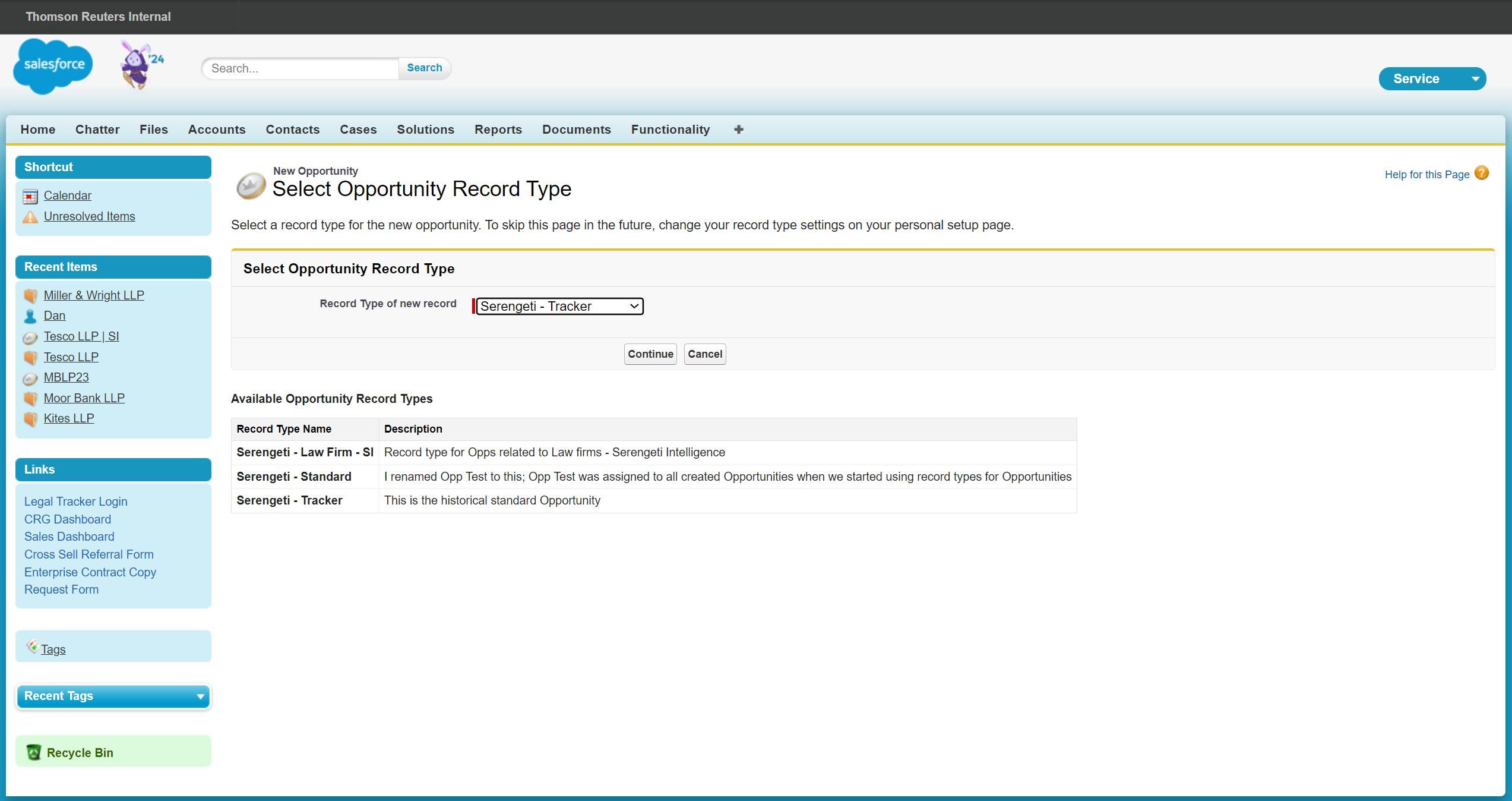The height and width of the screenshot is (801, 1512).
Task: Open the Recycle Bin link
Action: click(x=80, y=753)
